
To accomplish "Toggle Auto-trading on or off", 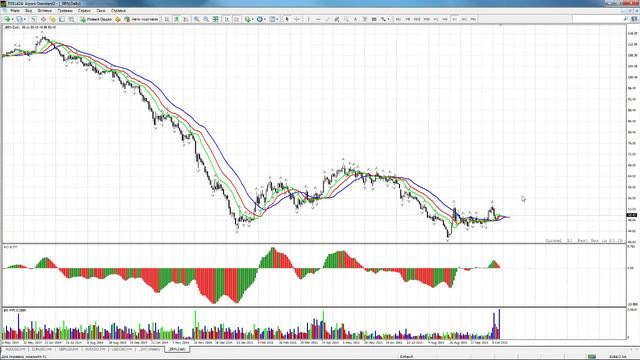I will [141, 19].
